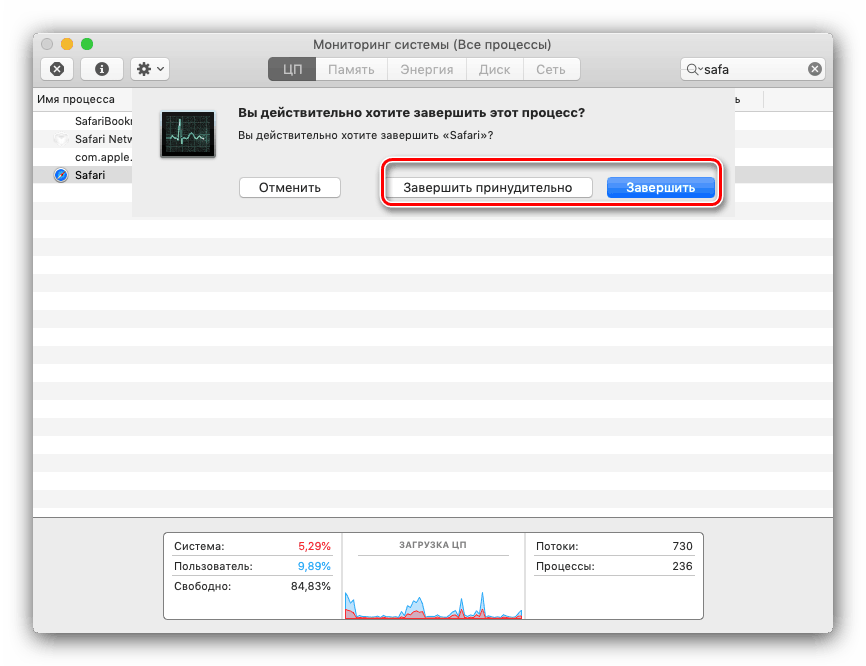Click the Отменить button
866x666 pixels.
tap(289, 187)
